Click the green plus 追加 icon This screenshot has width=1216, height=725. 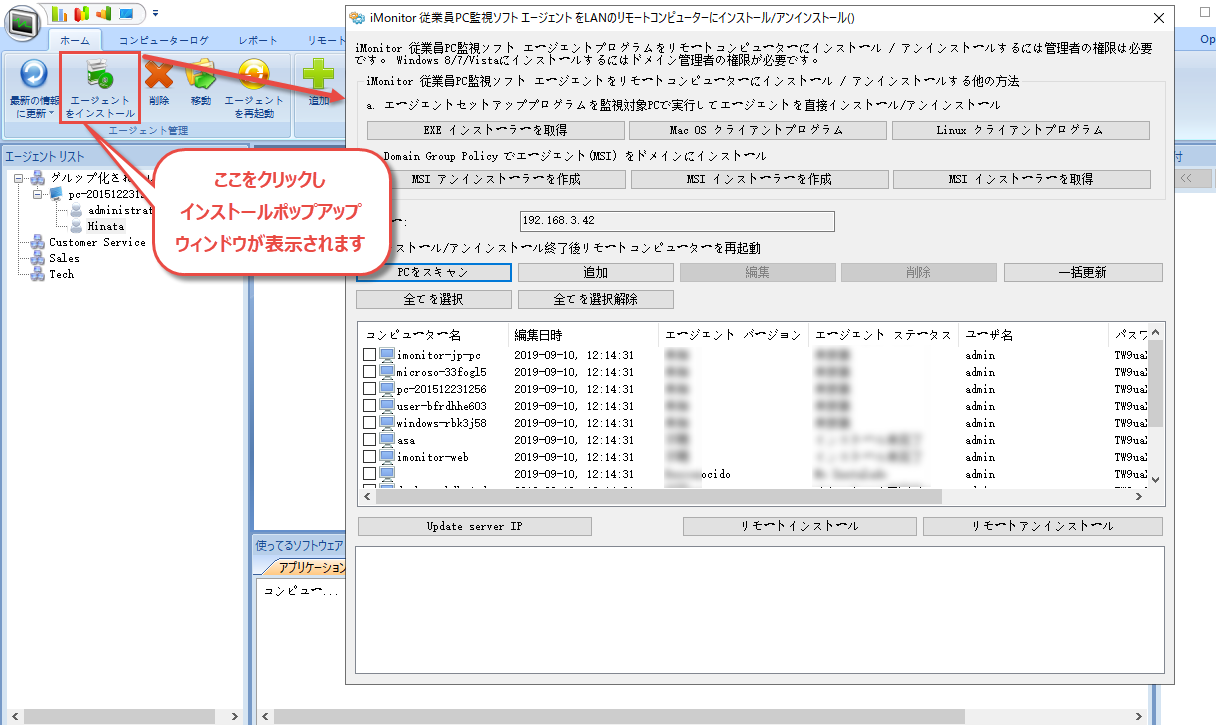[x=319, y=75]
